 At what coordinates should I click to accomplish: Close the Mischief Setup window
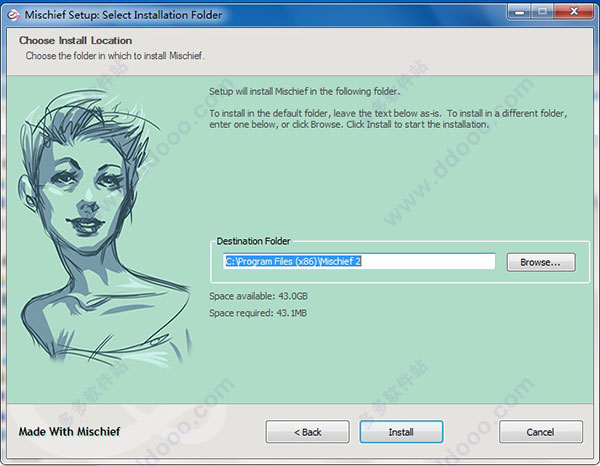pyautogui.click(x=574, y=11)
